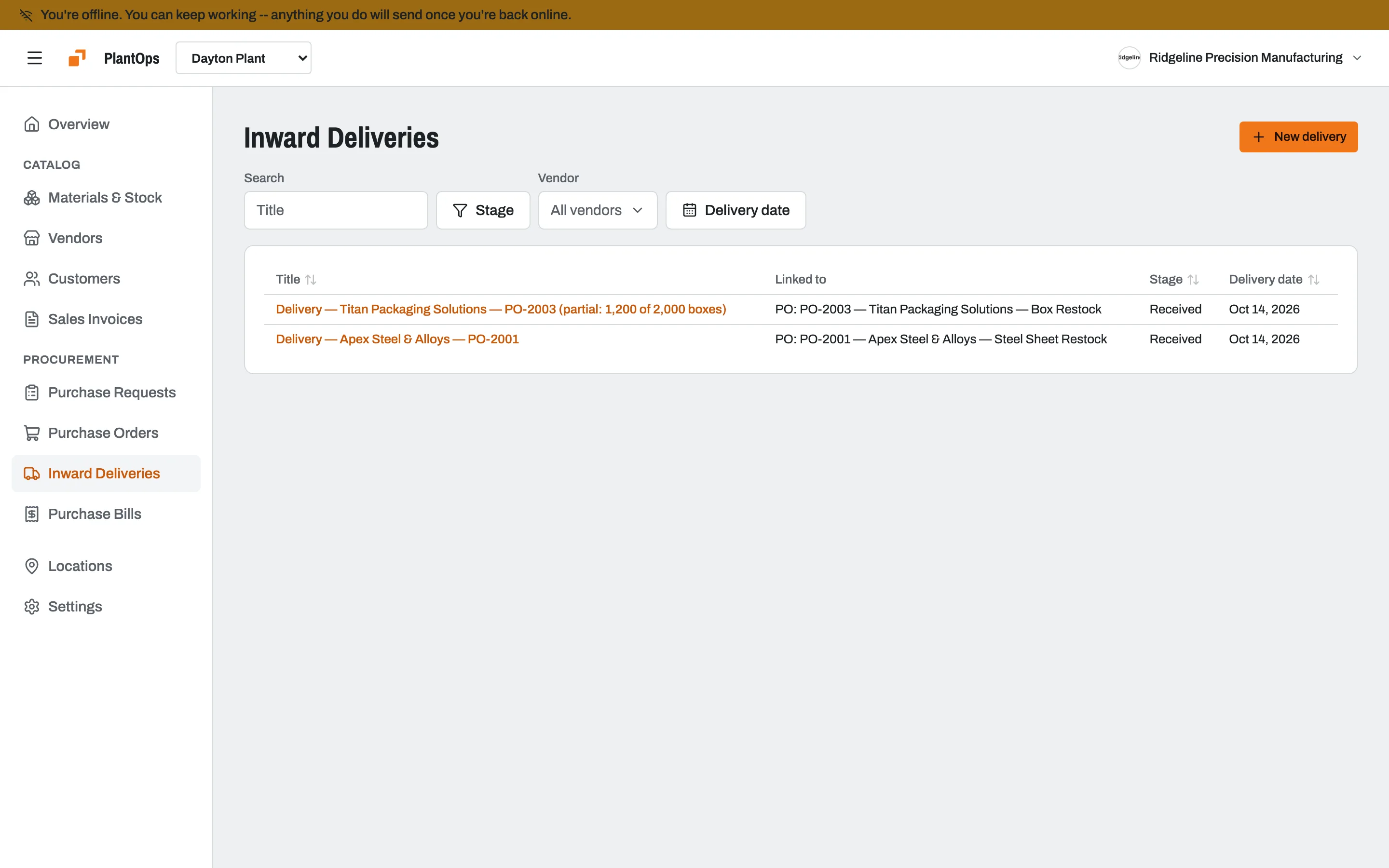Viewport: 1389px width, 868px height.
Task: Click 'PO: PO-2003 — Titan Packaging Solutions — Box Restock'
Action: click(x=938, y=310)
